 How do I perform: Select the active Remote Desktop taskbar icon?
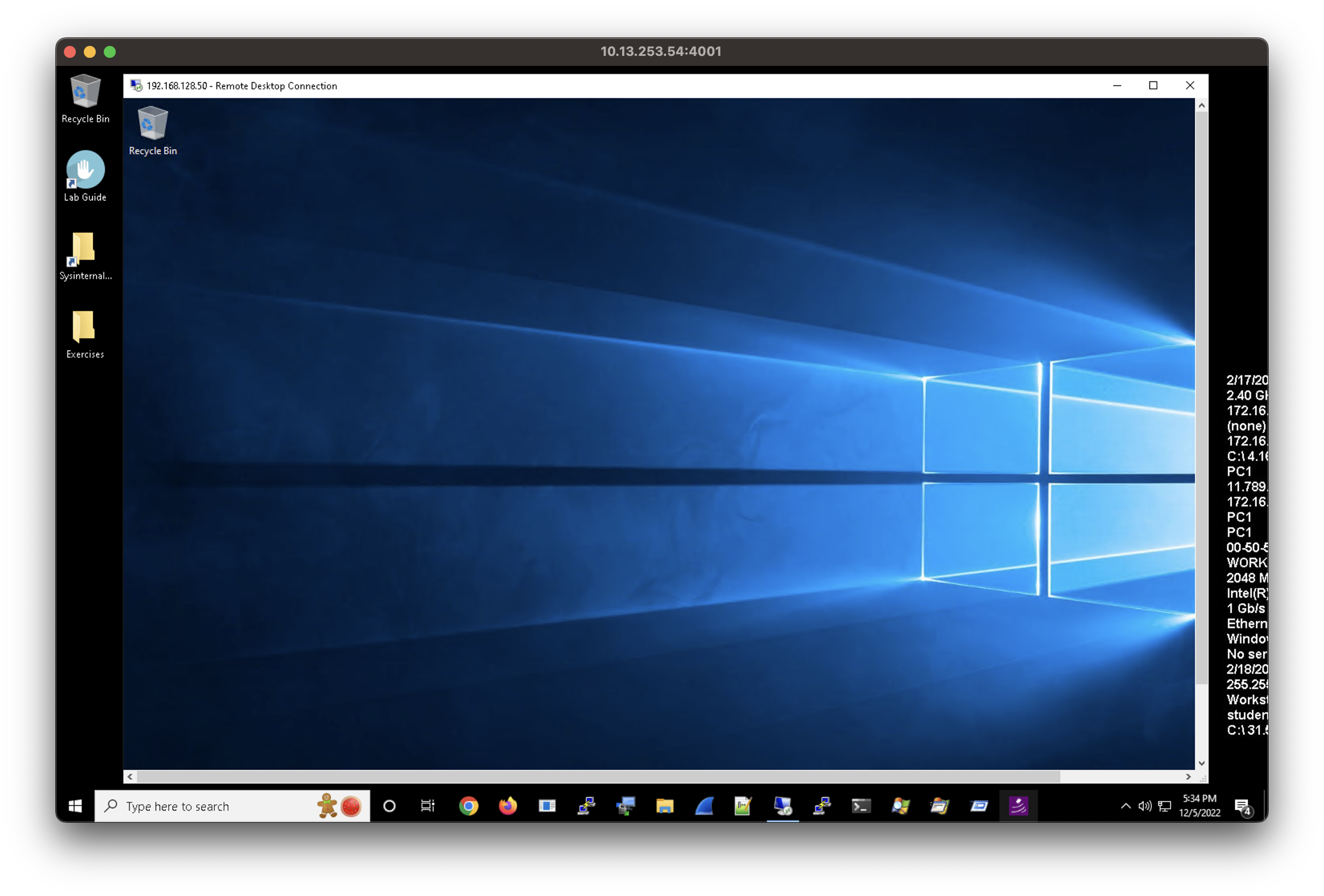click(x=783, y=805)
